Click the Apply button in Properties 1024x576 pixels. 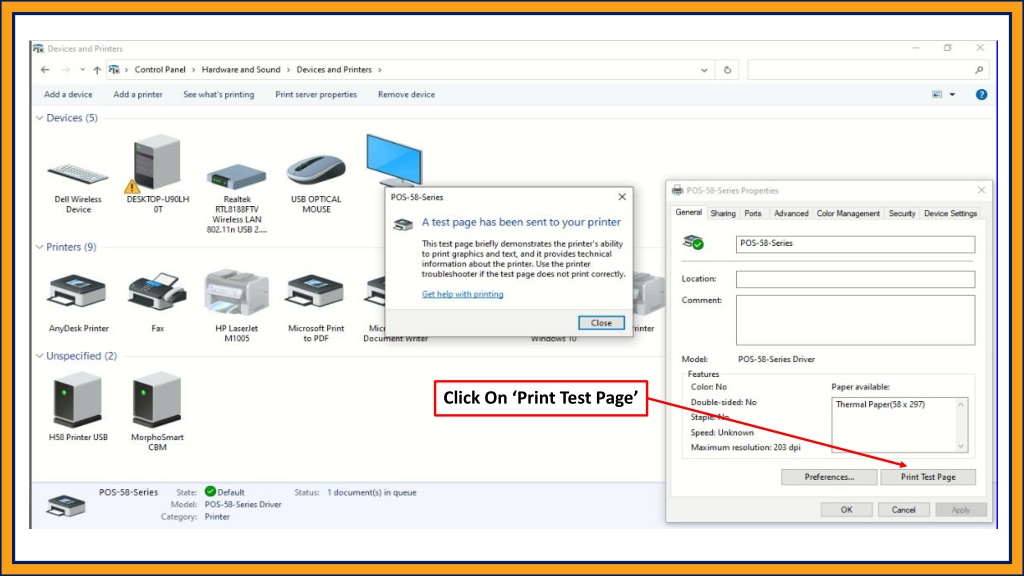coord(961,510)
